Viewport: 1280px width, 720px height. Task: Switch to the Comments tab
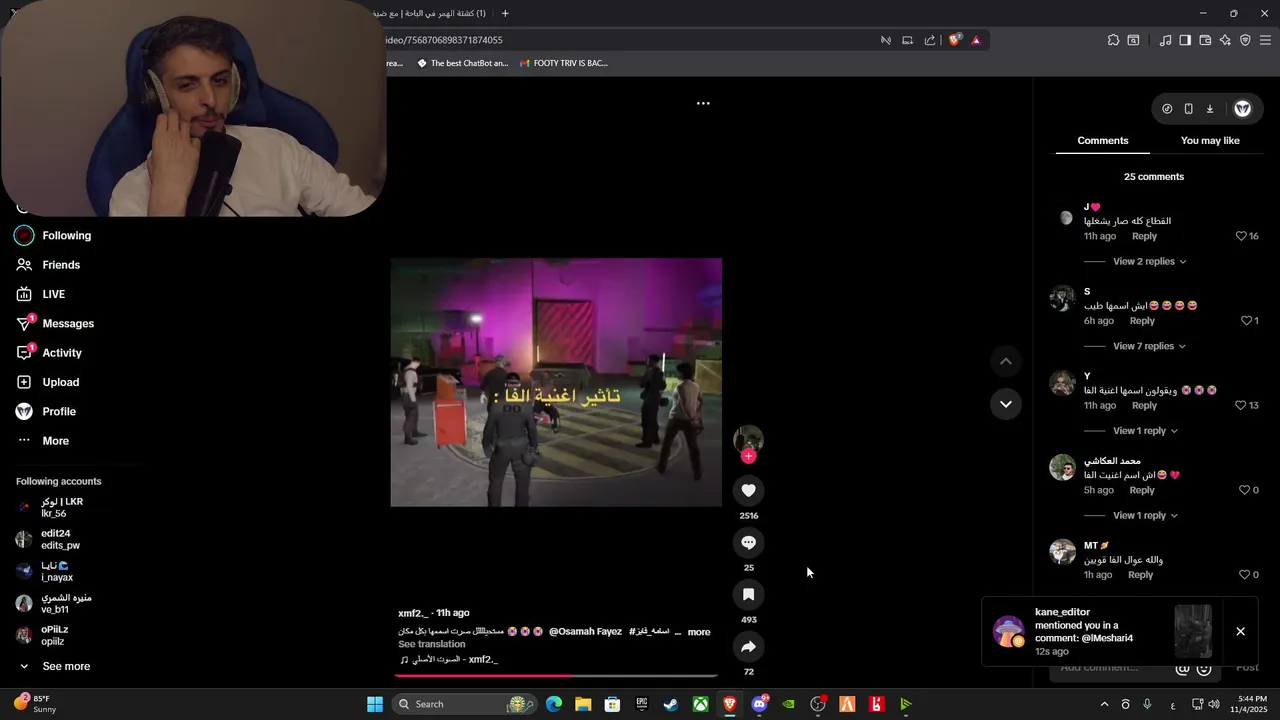(x=1102, y=141)
